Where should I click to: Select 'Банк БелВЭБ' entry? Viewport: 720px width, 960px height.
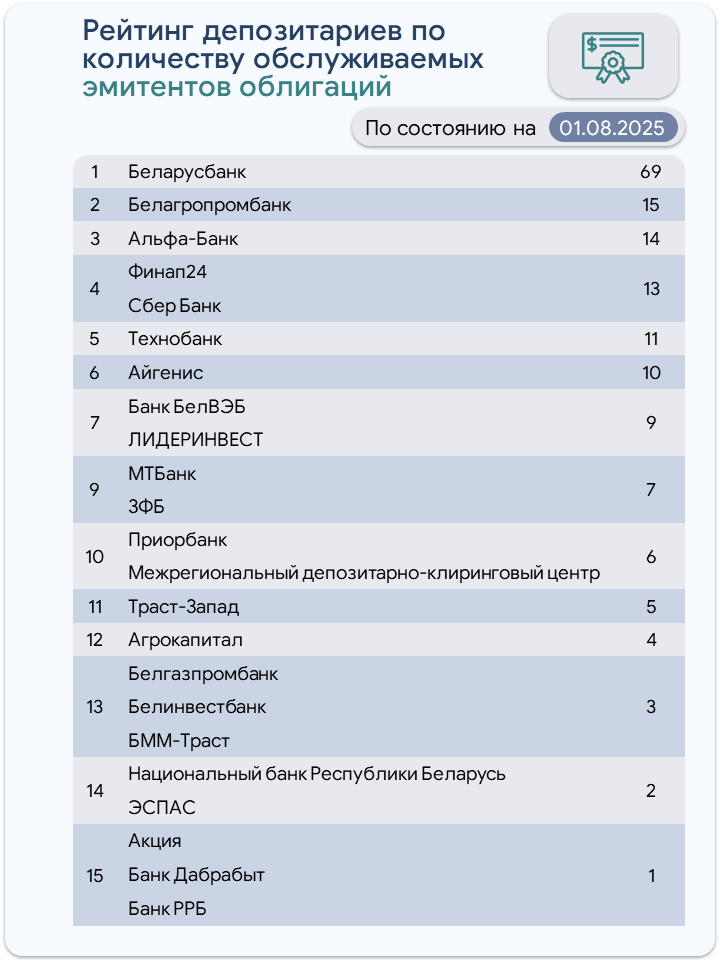(x=187, y=407)
